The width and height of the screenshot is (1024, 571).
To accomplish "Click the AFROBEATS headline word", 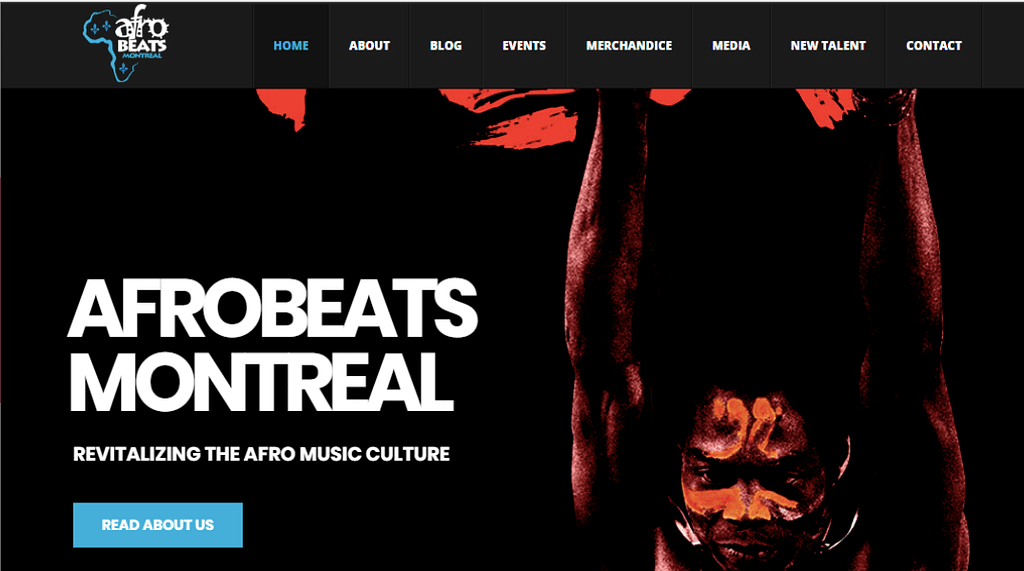I will pyautogui.click(x=272, y=308).
